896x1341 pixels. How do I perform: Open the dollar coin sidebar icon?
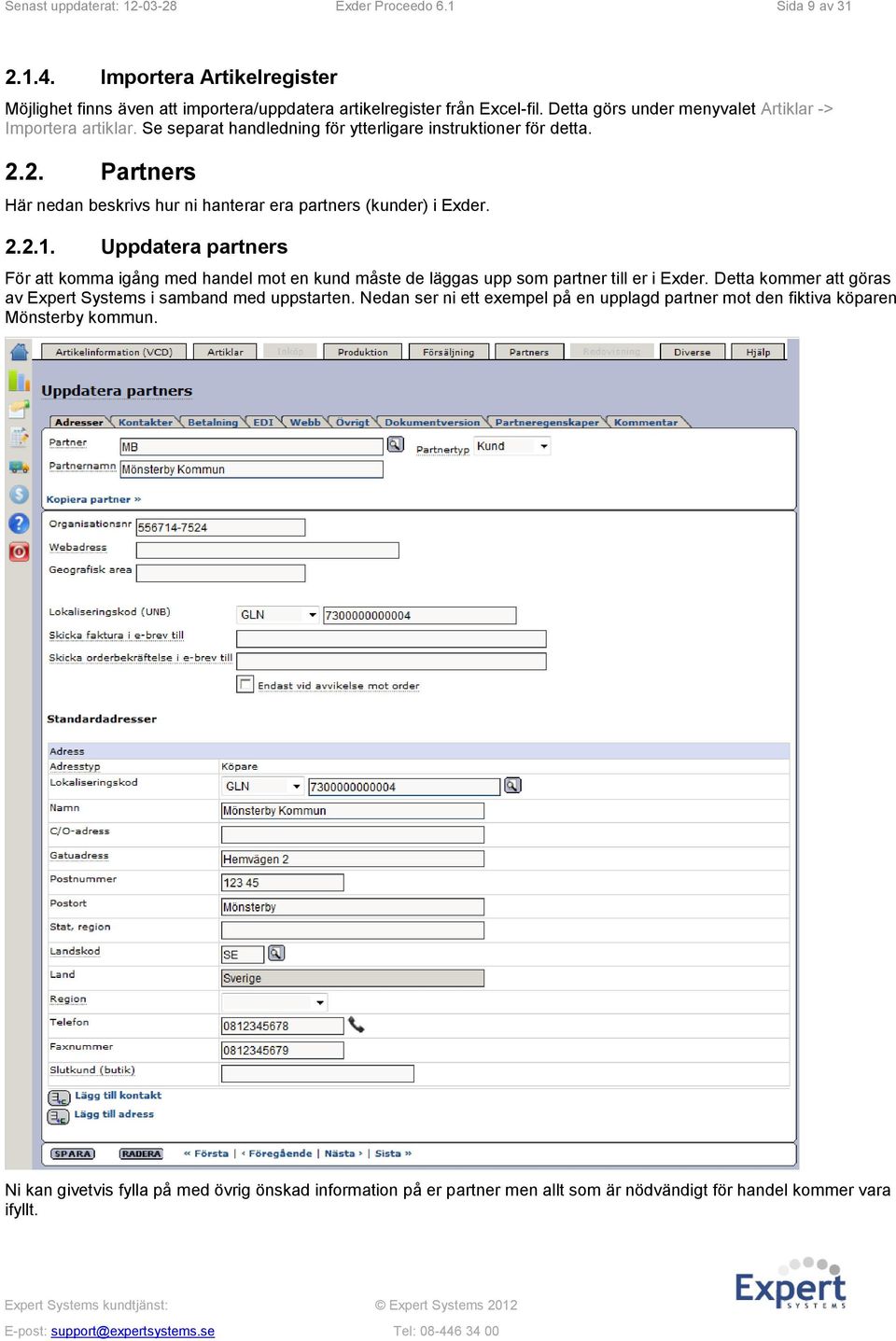(19, 495)
